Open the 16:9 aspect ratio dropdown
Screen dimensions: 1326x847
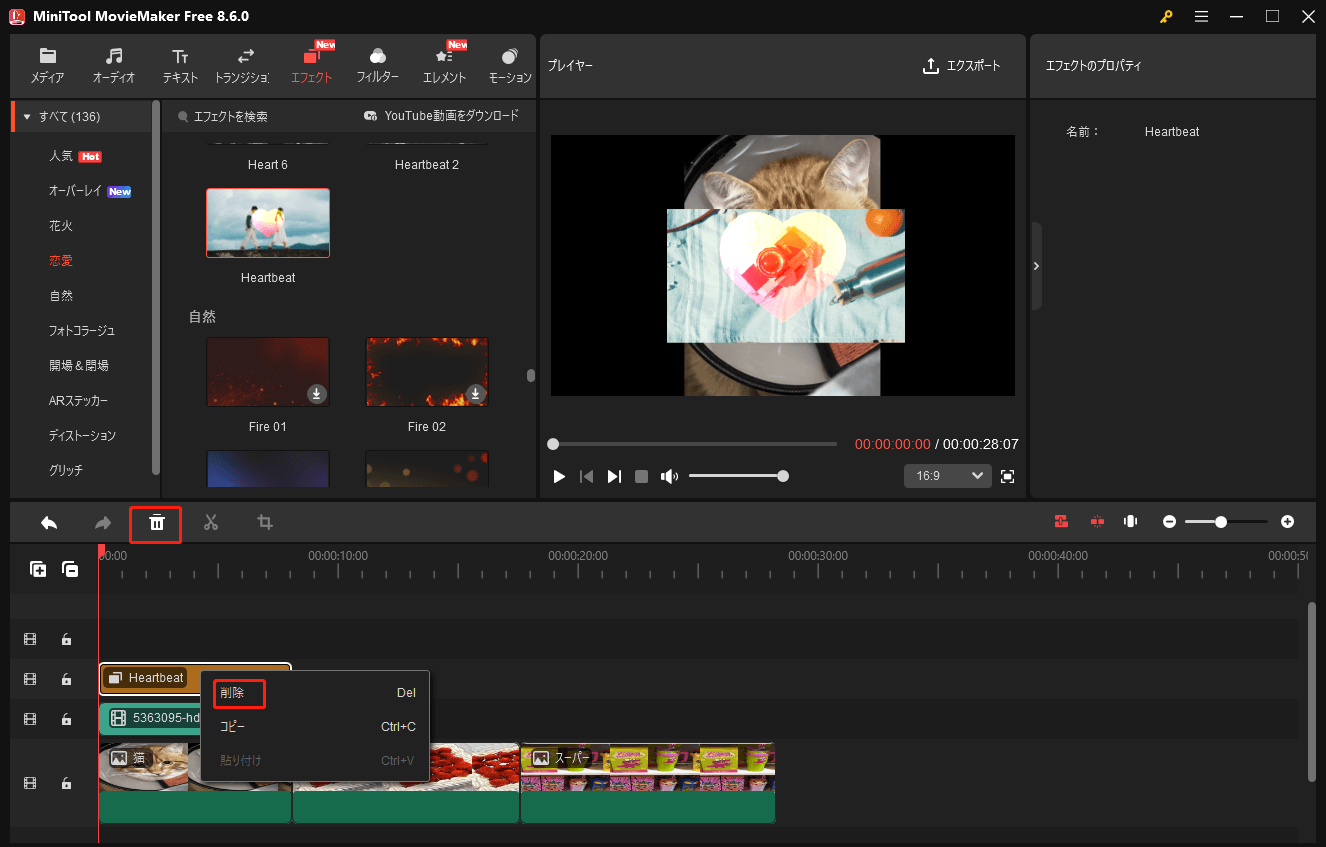pos(946,475)
